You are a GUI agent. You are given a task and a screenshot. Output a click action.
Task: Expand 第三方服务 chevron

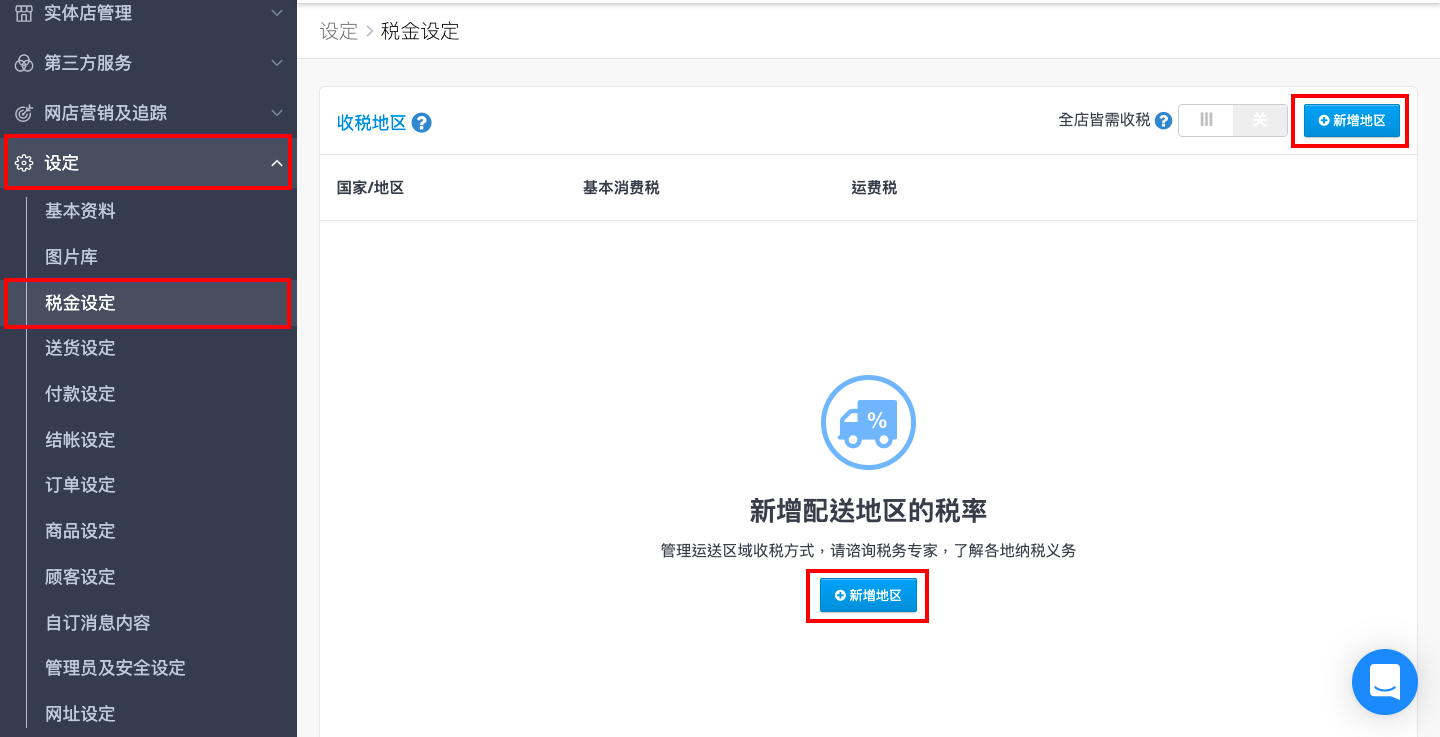tap(277, 63)
